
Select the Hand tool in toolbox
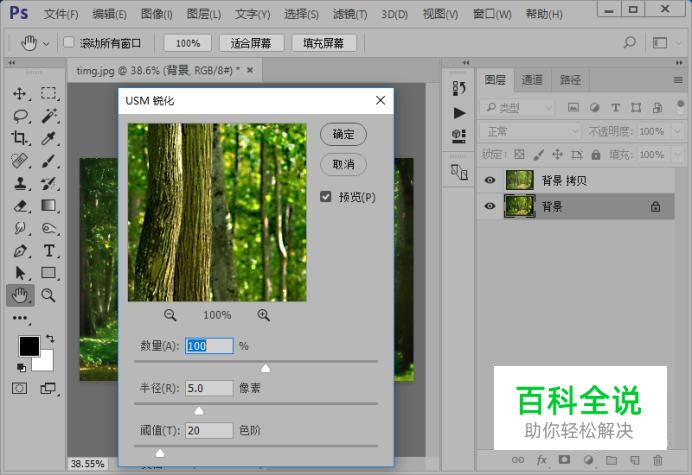[x=20, y=295]
